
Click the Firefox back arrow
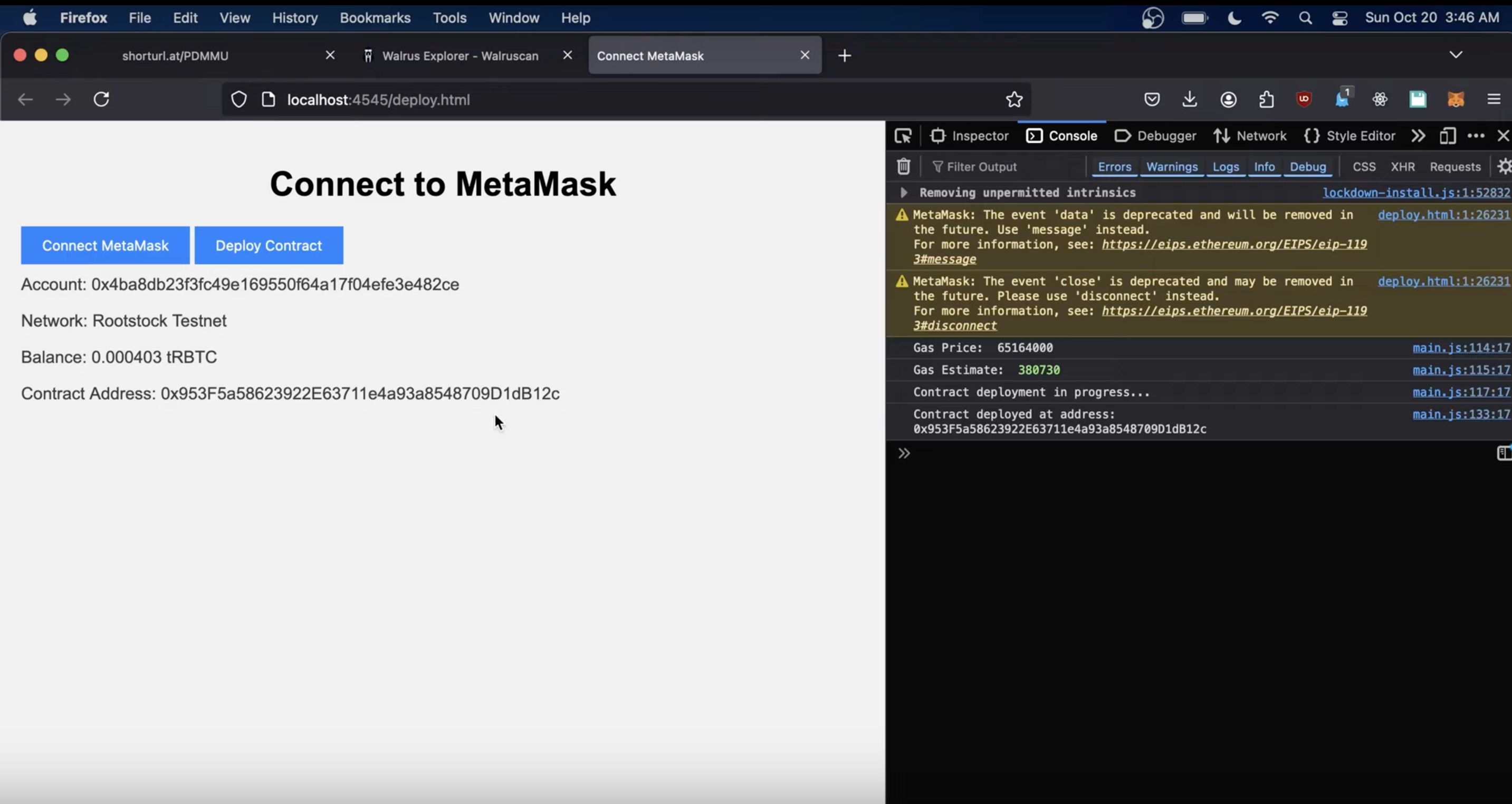point(25,100)
